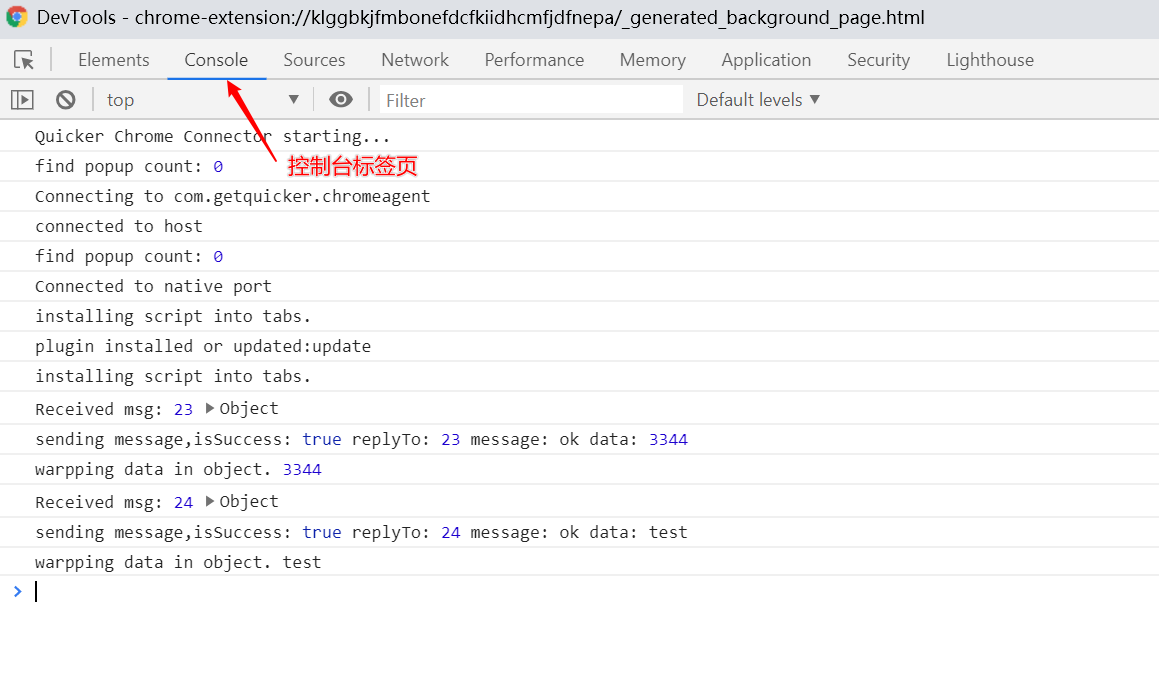
Task: Select the Lighthouse tab
Action: click(990, 60)
